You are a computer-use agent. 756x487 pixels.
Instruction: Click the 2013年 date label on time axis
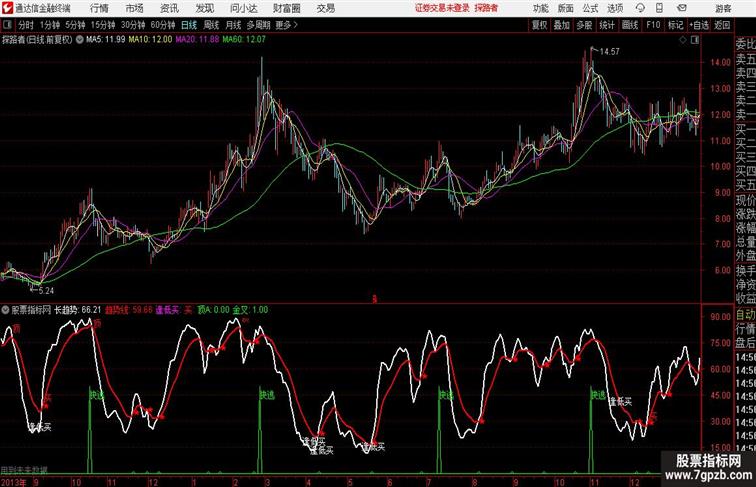pyautogui.click(x=14, y=482)
